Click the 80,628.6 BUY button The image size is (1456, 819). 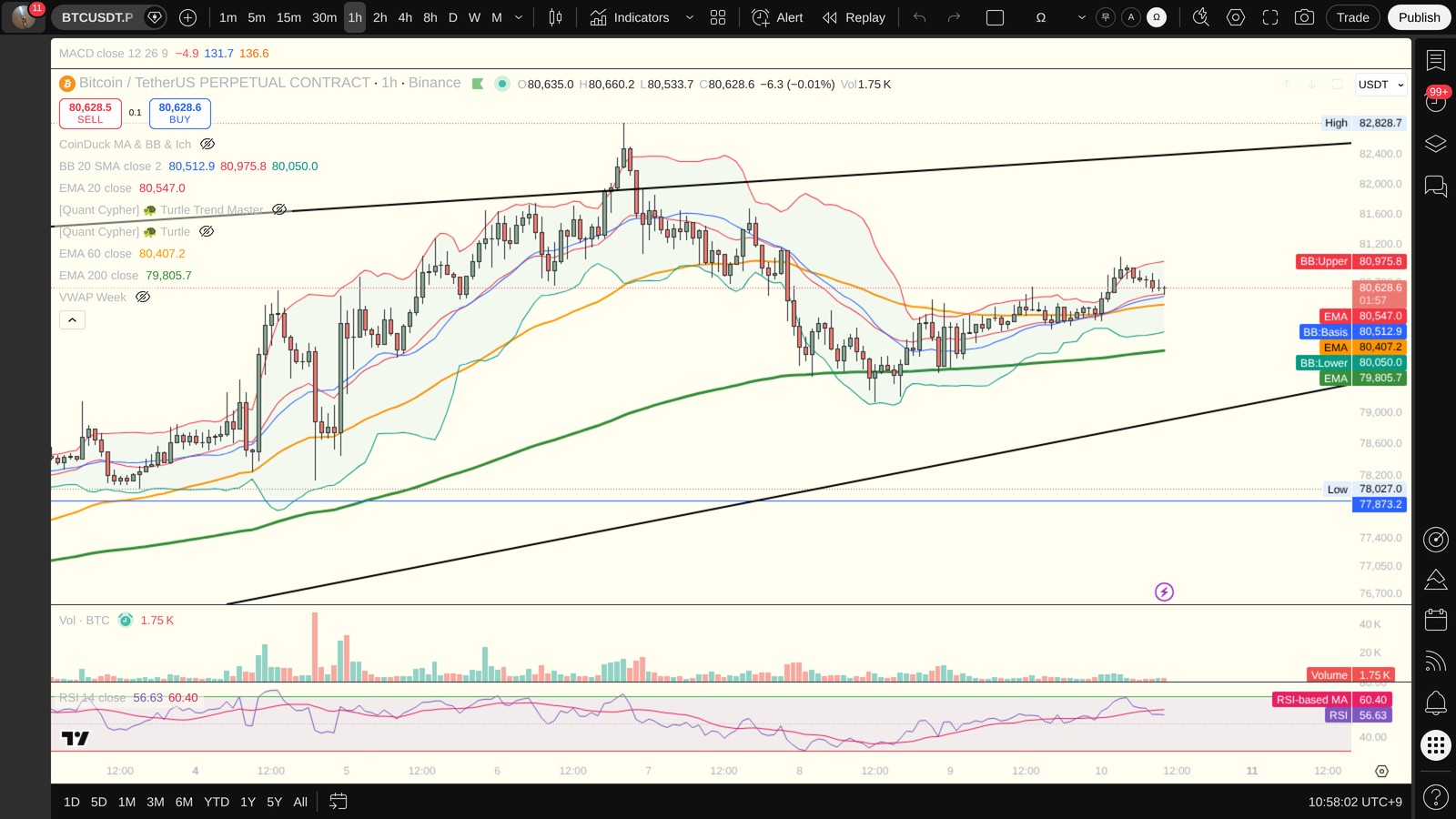pos(180,113)
